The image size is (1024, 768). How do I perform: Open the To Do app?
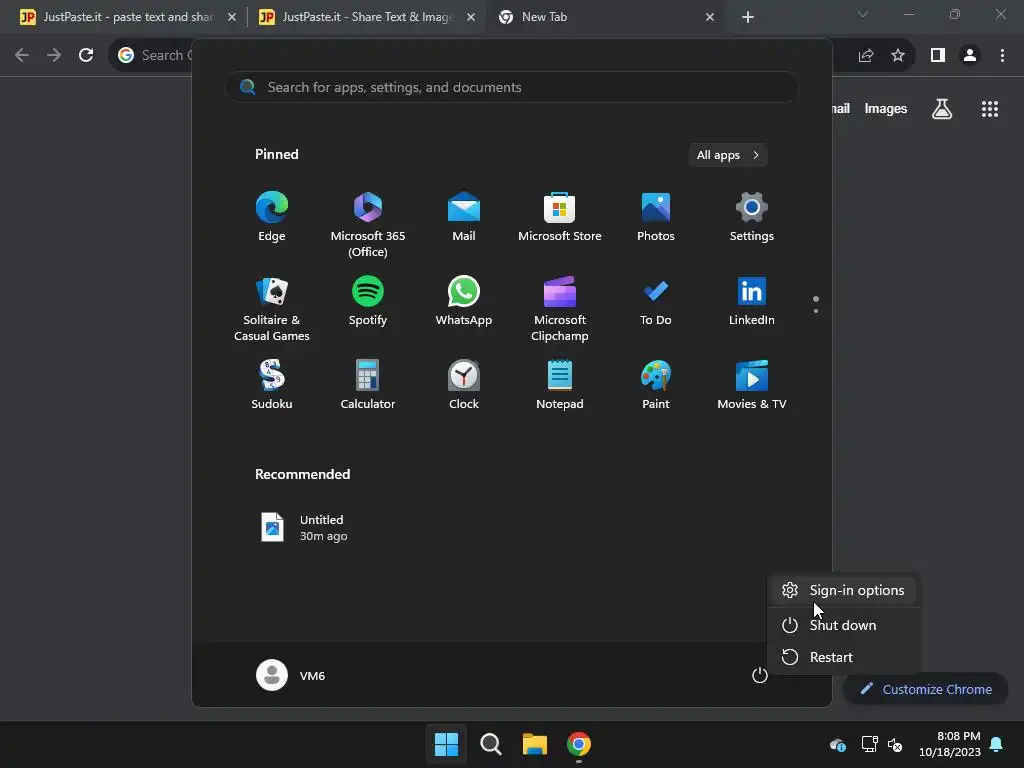click(656, 301)
